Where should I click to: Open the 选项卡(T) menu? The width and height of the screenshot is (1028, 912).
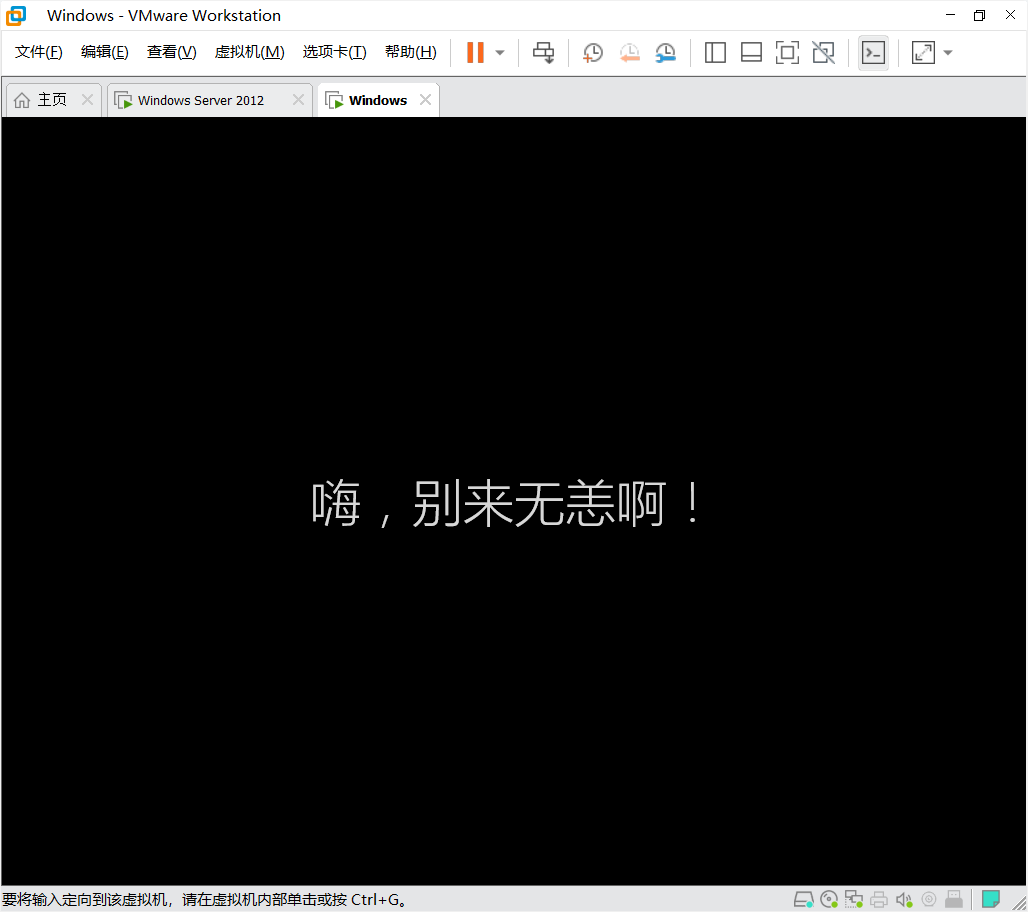pyautogui.click(x=334, y=52)
